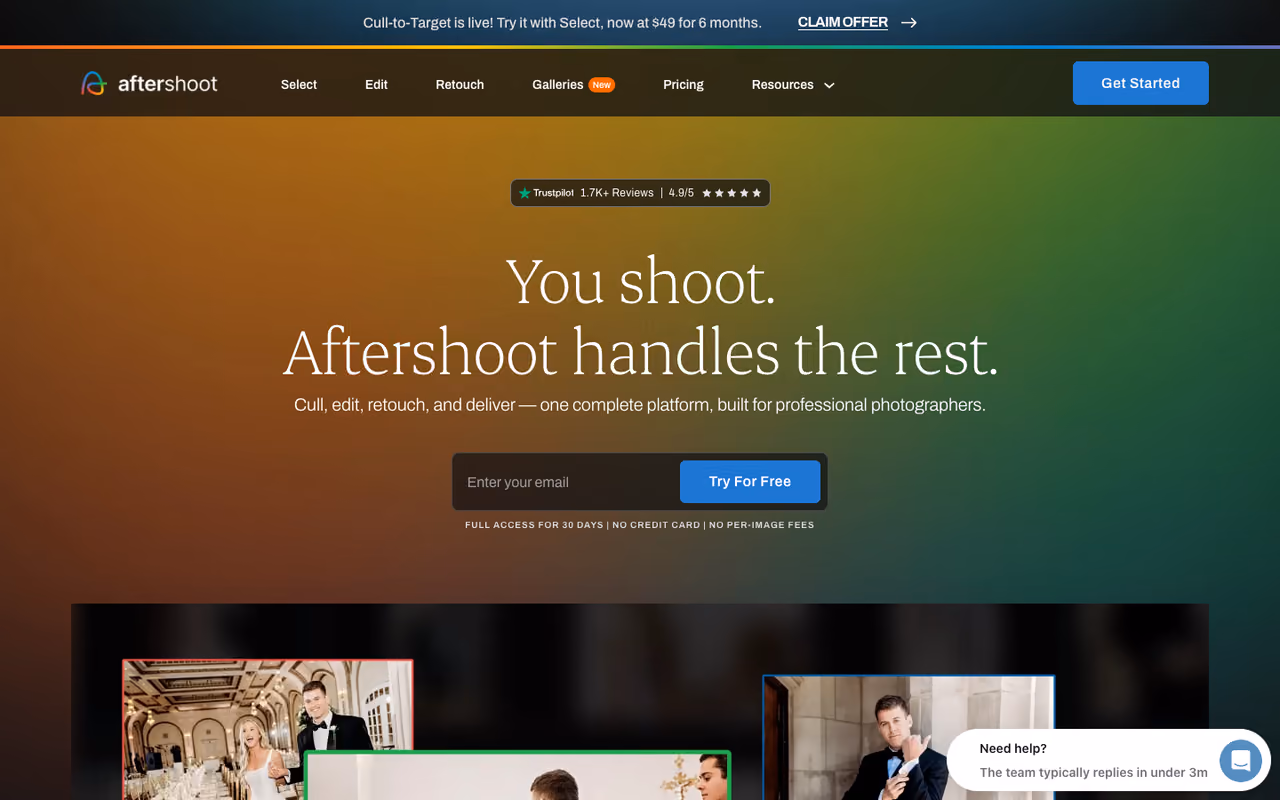Click the Try For Free button
The height and width of the screenshot is (800, 1280).
[x=750, y=482]
